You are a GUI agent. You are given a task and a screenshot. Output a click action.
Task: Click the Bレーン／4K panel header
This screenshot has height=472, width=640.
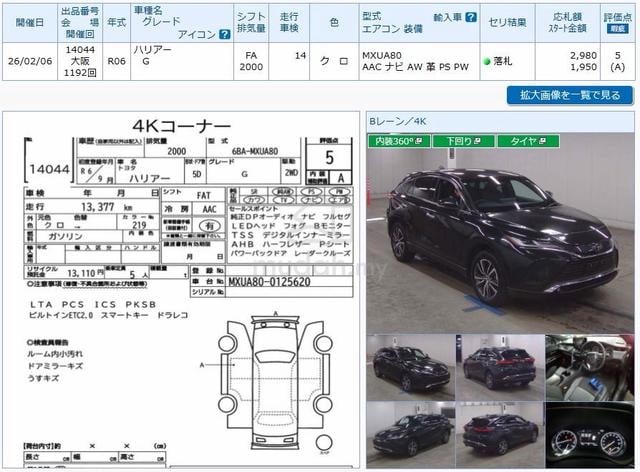[500, 121]
